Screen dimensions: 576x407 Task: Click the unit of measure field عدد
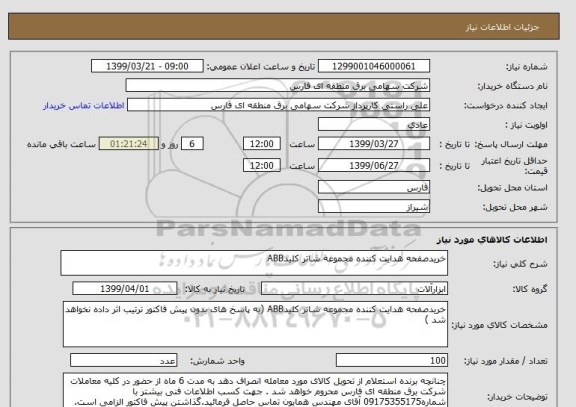pos(123,361)
